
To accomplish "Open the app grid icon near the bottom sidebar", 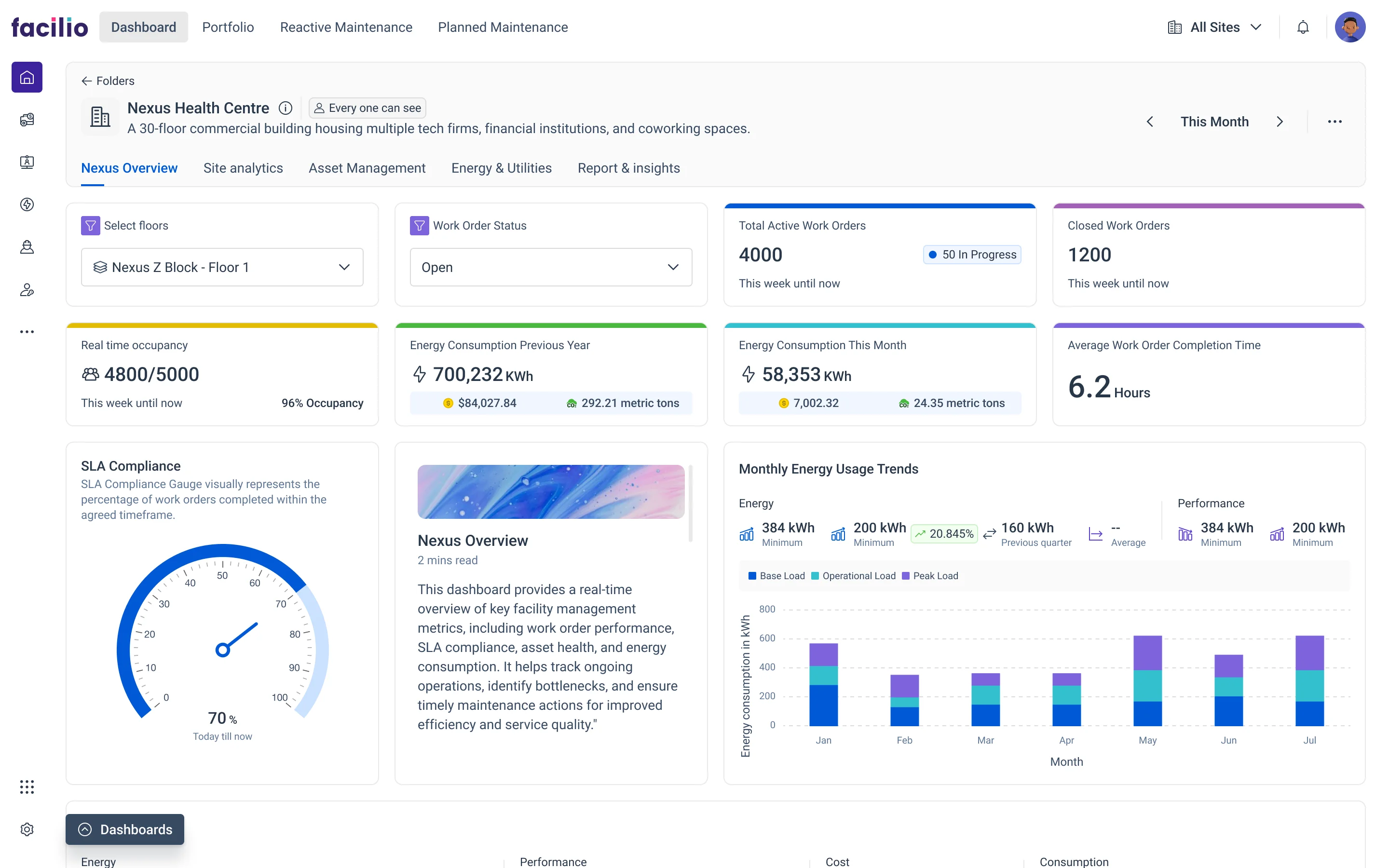I will (x=27, y=787).
